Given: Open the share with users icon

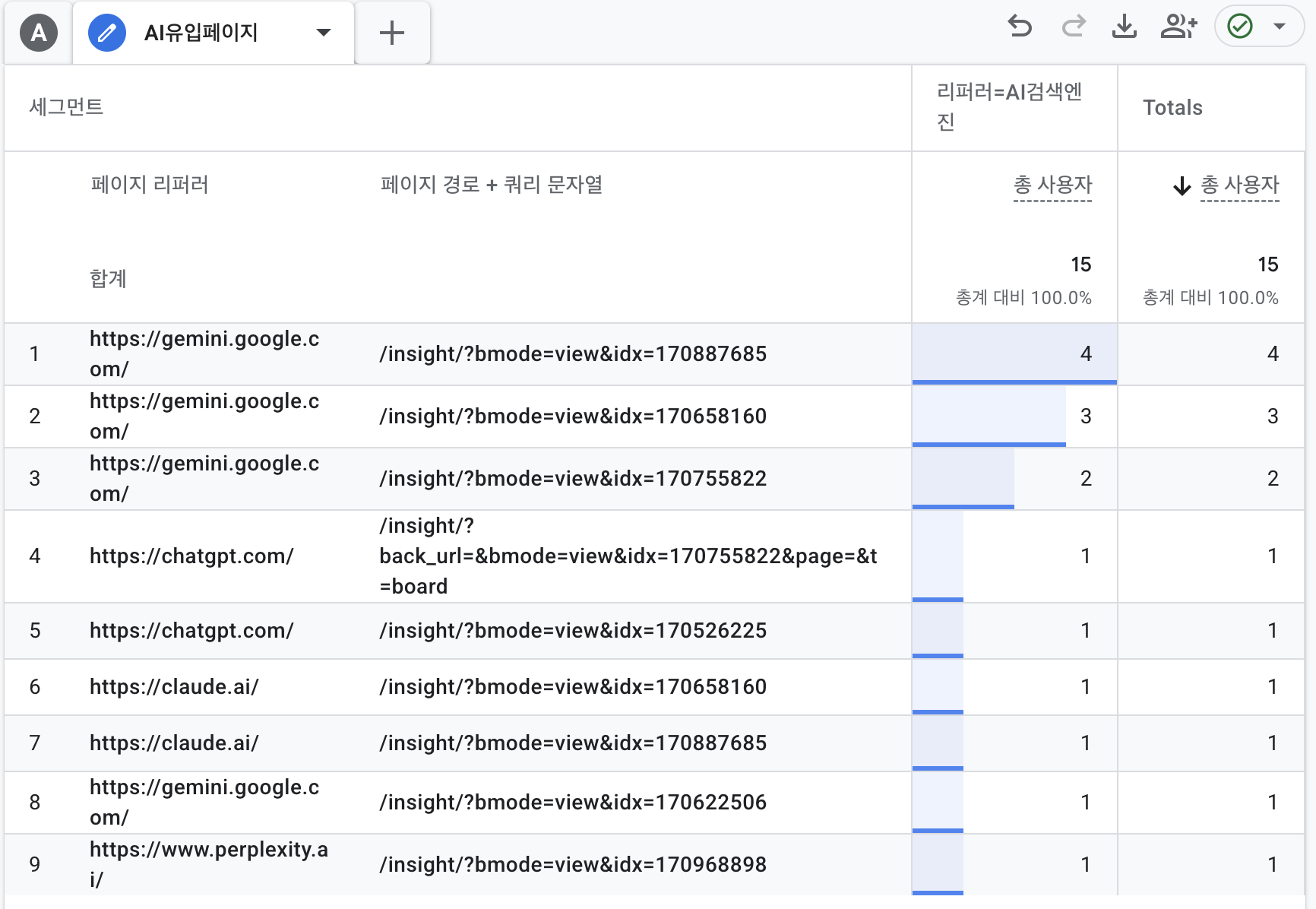Looking at the screenshot, I should [1178, 27].
